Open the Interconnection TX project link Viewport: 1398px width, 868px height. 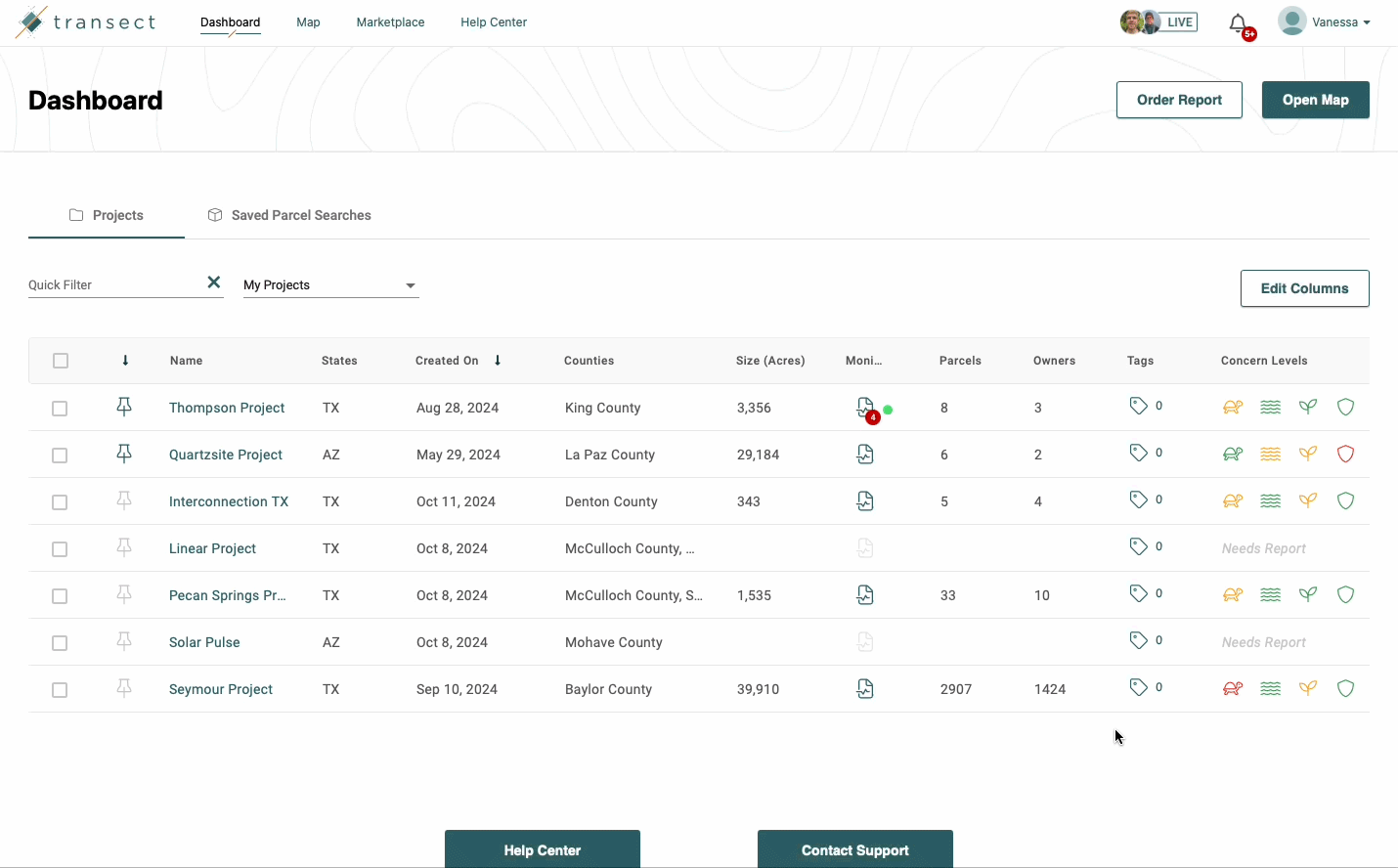(x=229, y=501)
